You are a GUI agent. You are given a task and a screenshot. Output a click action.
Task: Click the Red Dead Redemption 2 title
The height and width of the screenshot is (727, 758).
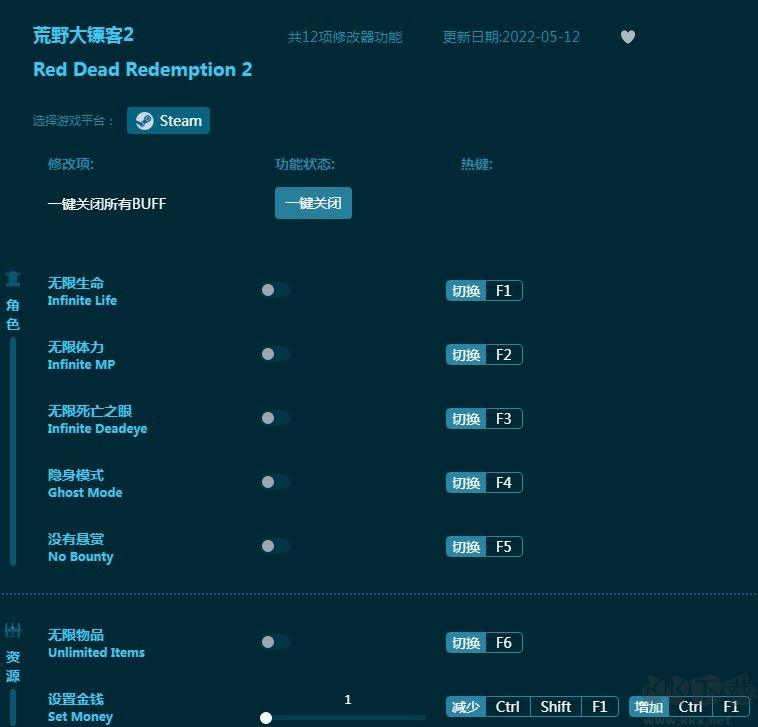point(143,70)
